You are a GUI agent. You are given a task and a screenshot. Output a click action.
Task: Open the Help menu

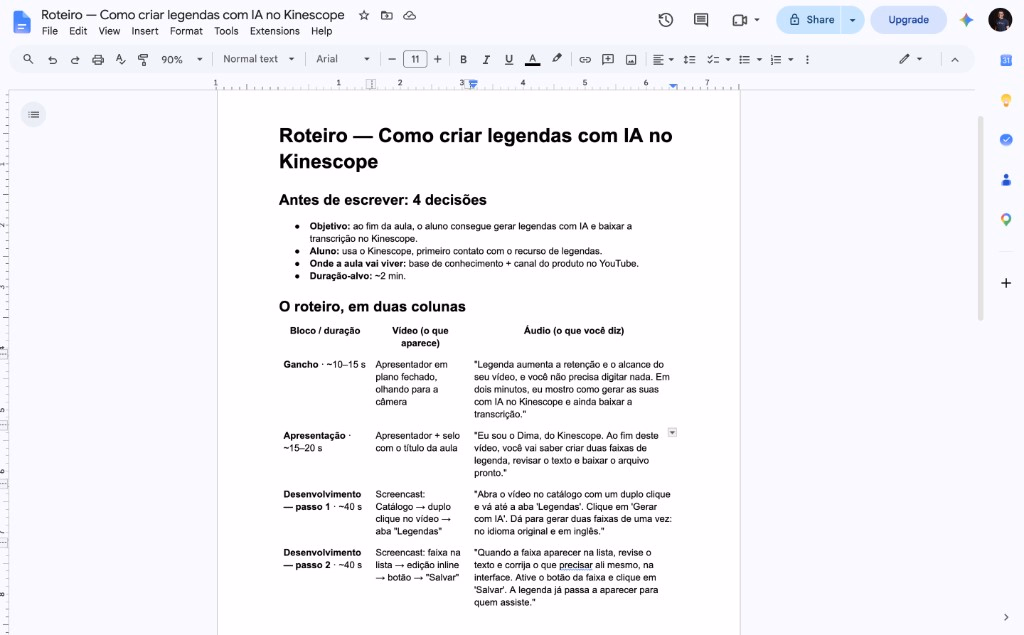pyautogui.click(x=321, y=31)
